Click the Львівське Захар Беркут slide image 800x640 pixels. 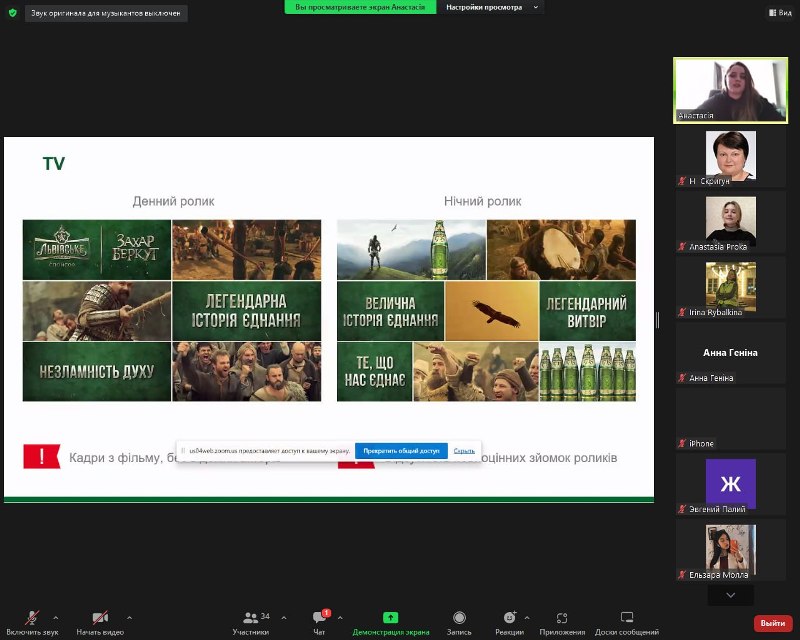click(x=97, y=250)
